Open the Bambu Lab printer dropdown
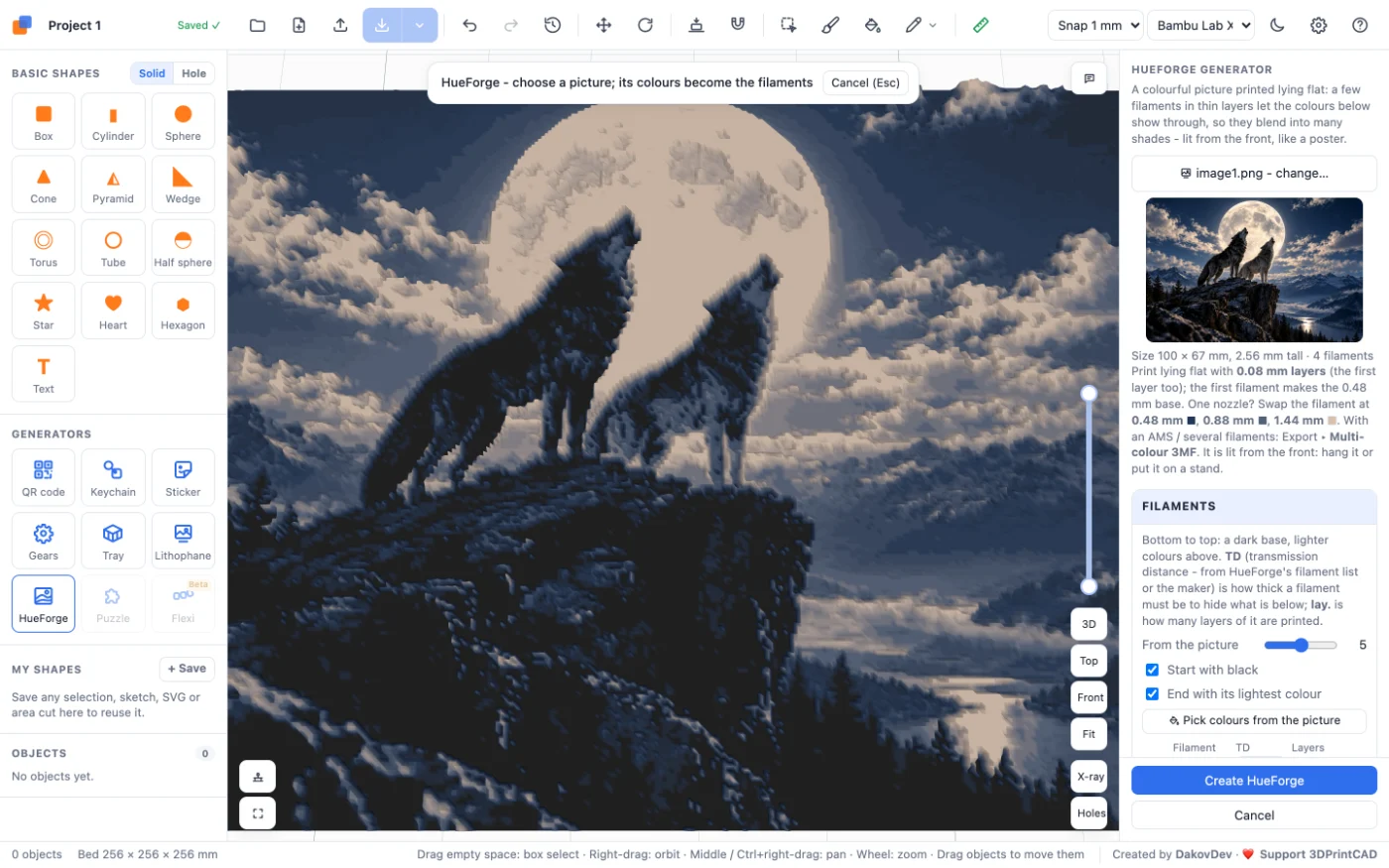Image resolution: width=1389 pixels, height=868 pixels. [x=1200, y=25]
